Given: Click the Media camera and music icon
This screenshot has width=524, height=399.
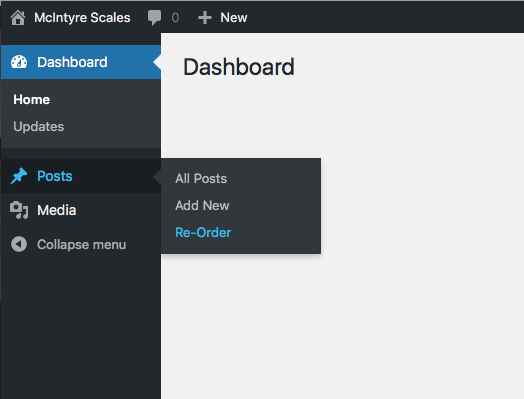Looking at the screenshot, I should pyautogui.click(x=19, y=210).
